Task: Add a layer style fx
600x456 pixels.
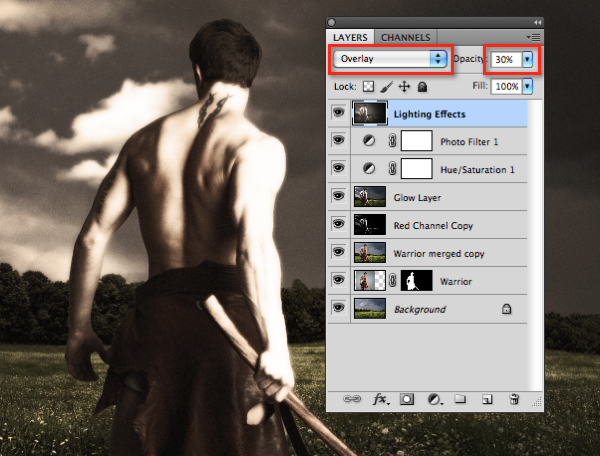Action: 380,399
